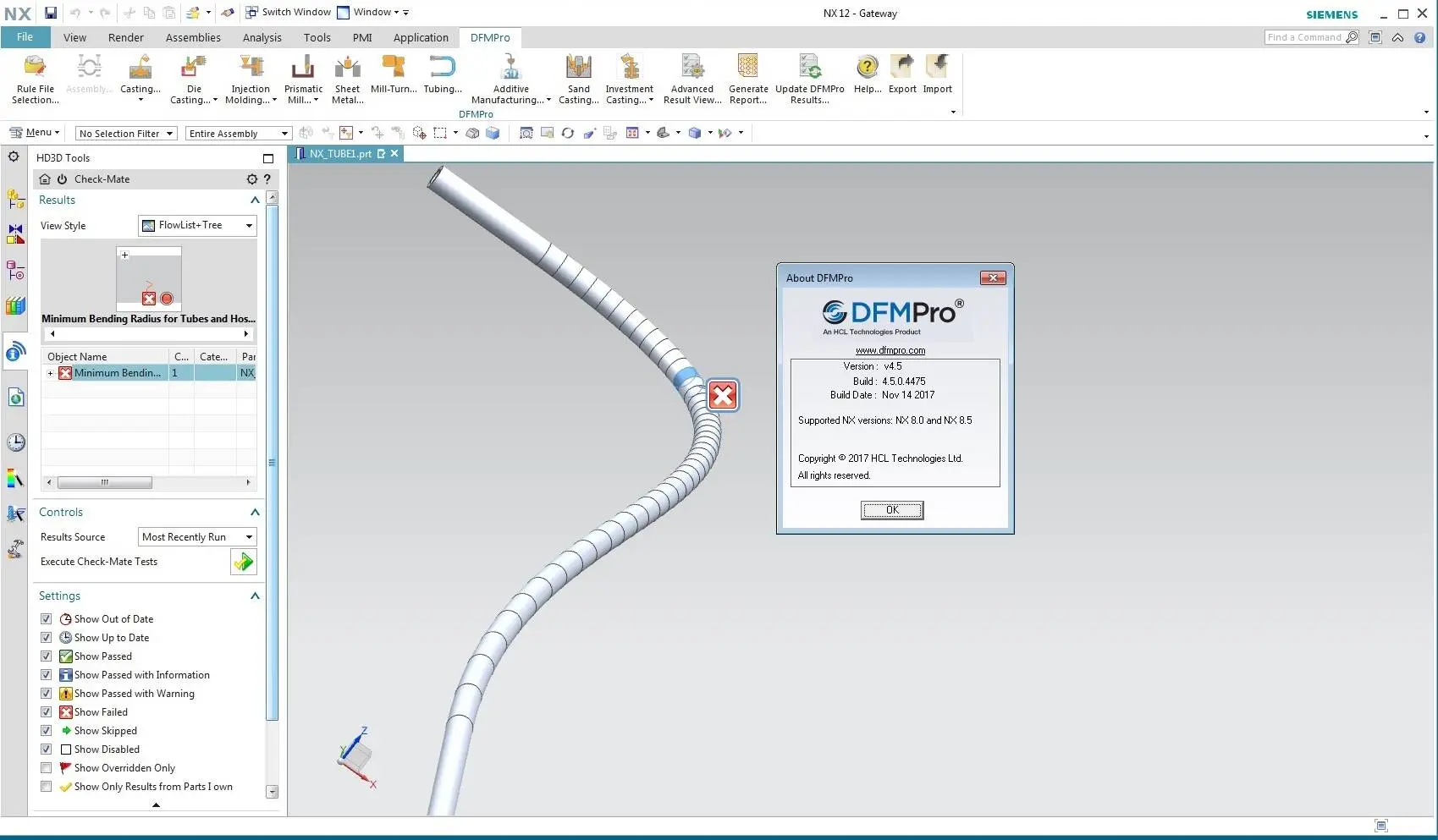Open Sheet Metal analysis
The height and width of the screenshot is (840, 1438).
(347, 79)
